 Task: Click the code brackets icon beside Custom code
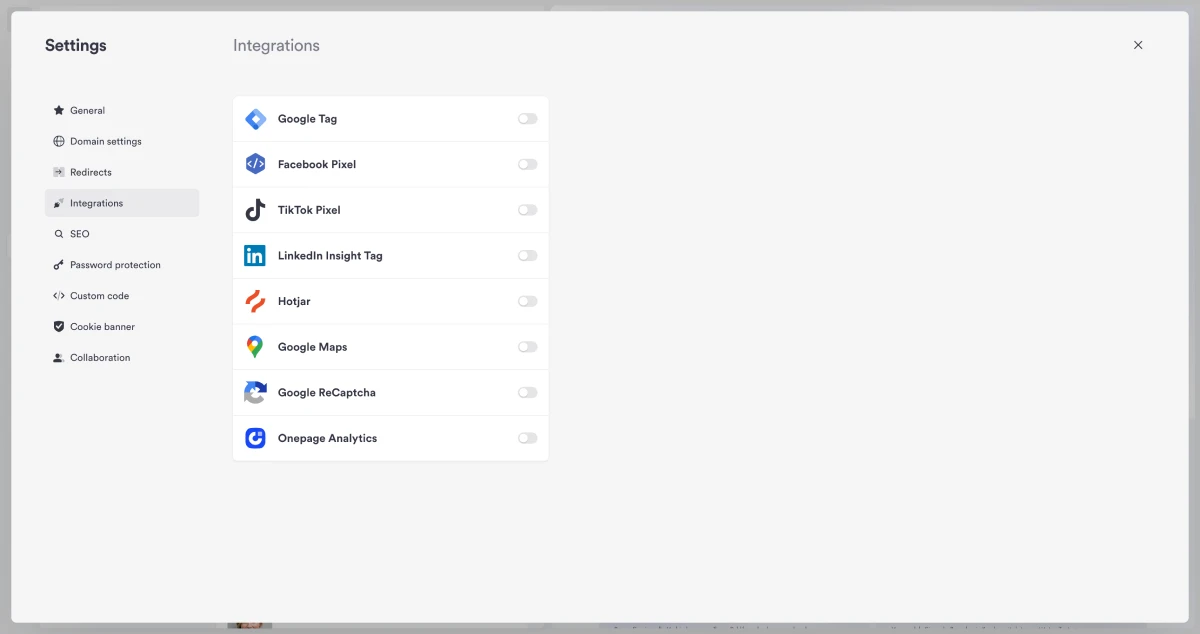point(59,296)
